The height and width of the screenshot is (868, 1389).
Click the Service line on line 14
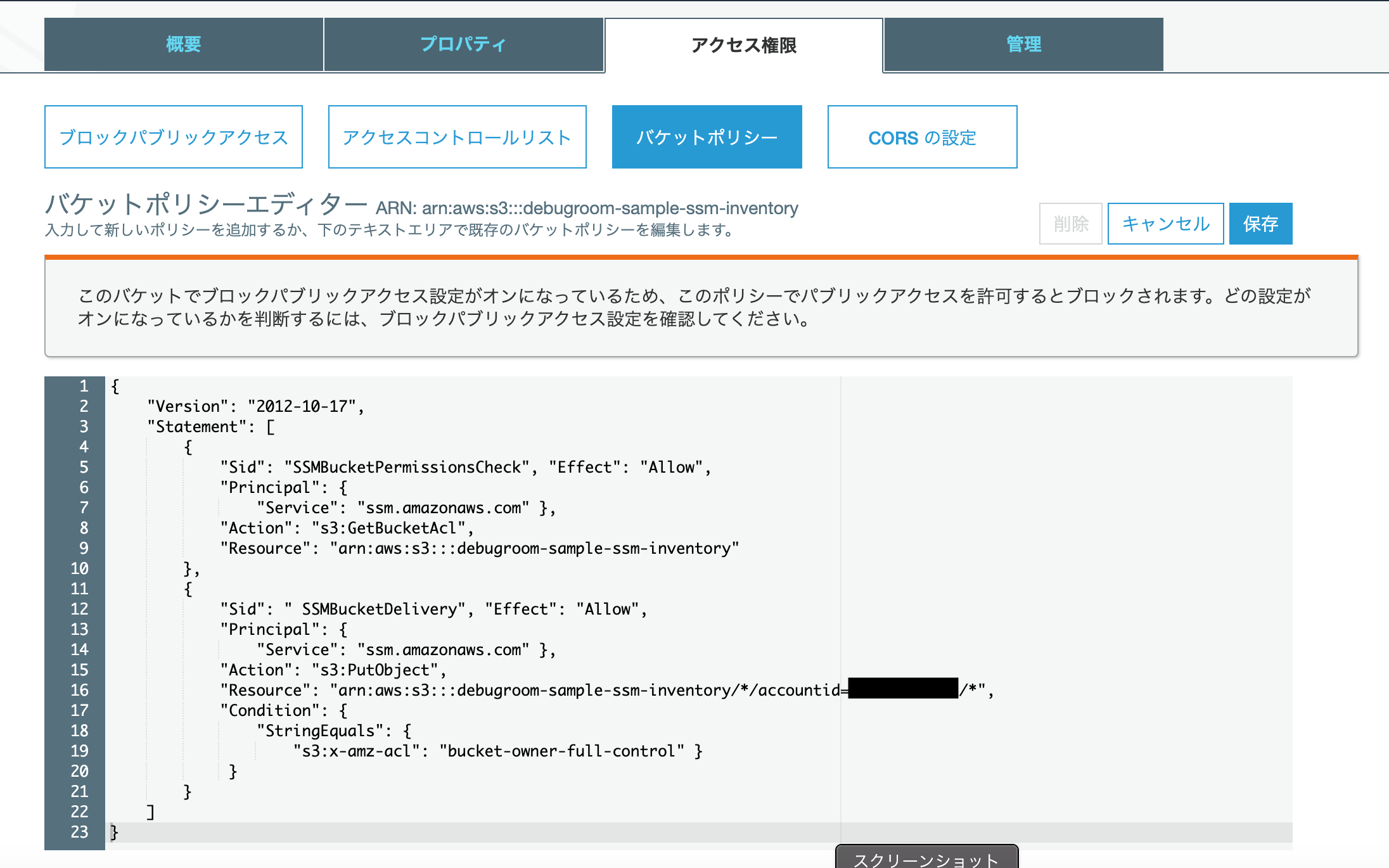pyautogui.click(x=406, y=649)
